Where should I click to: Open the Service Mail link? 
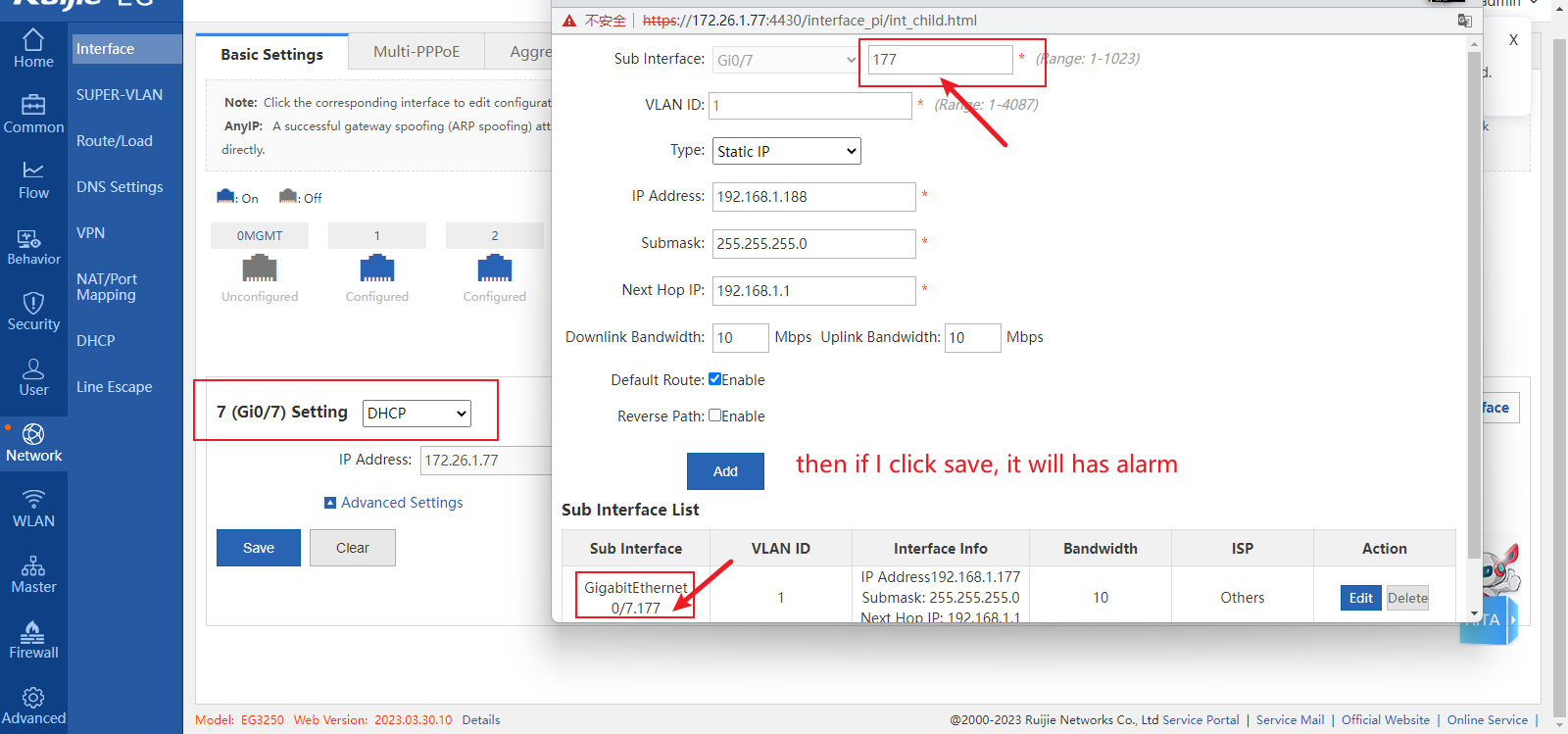point(1290,719)
